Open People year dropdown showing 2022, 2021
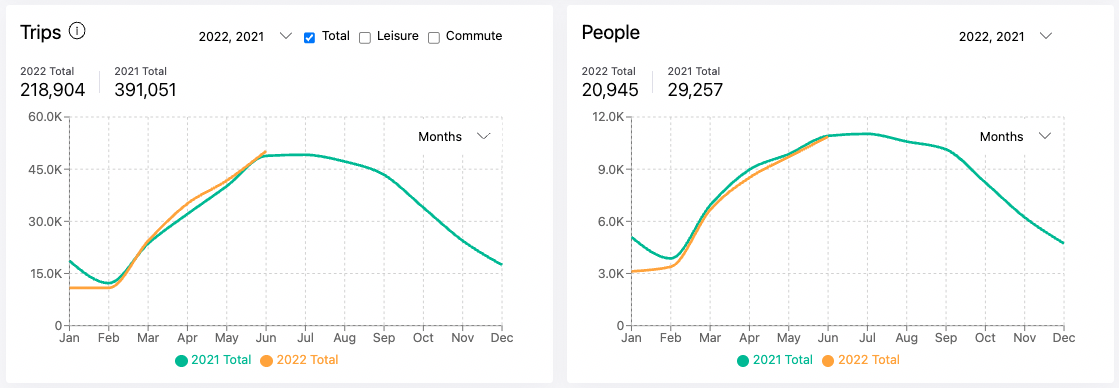This screenshot has width=1119, height=388. 1006,36
